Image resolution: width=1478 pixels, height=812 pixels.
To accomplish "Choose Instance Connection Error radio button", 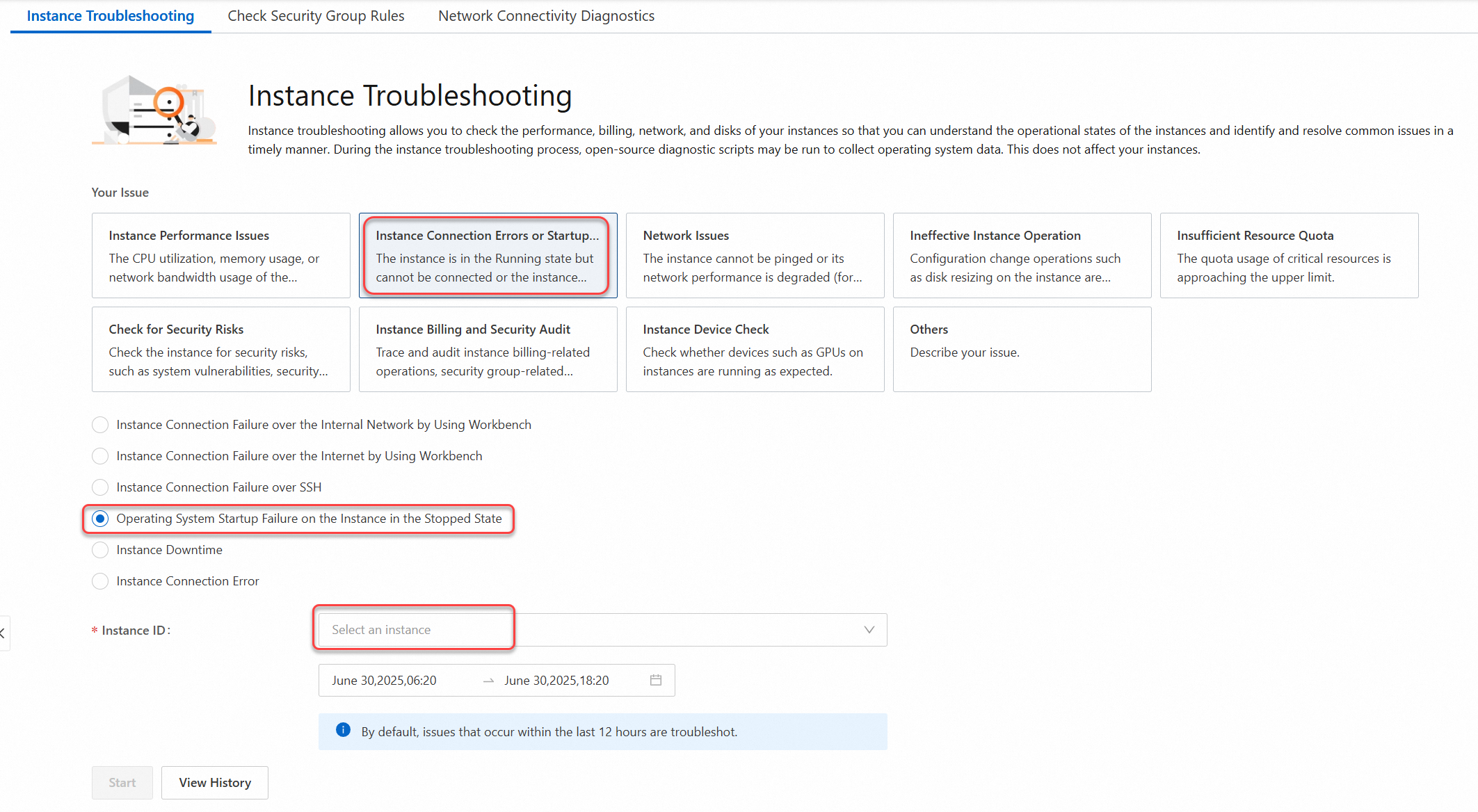I will click(x=101, y=581).
